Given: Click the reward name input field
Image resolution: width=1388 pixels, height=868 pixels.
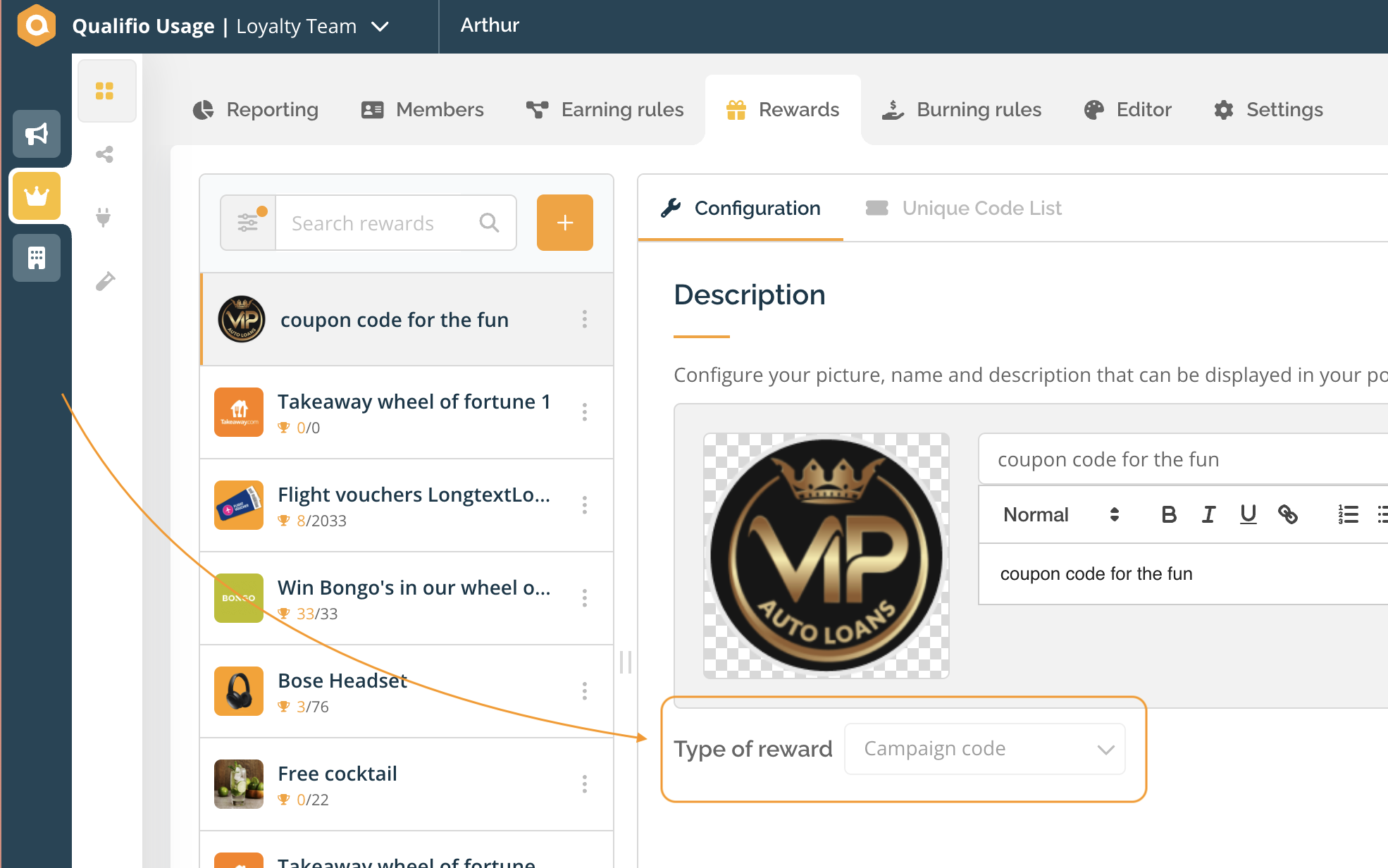Looking at the screenshot, I should pos(1183,459).
